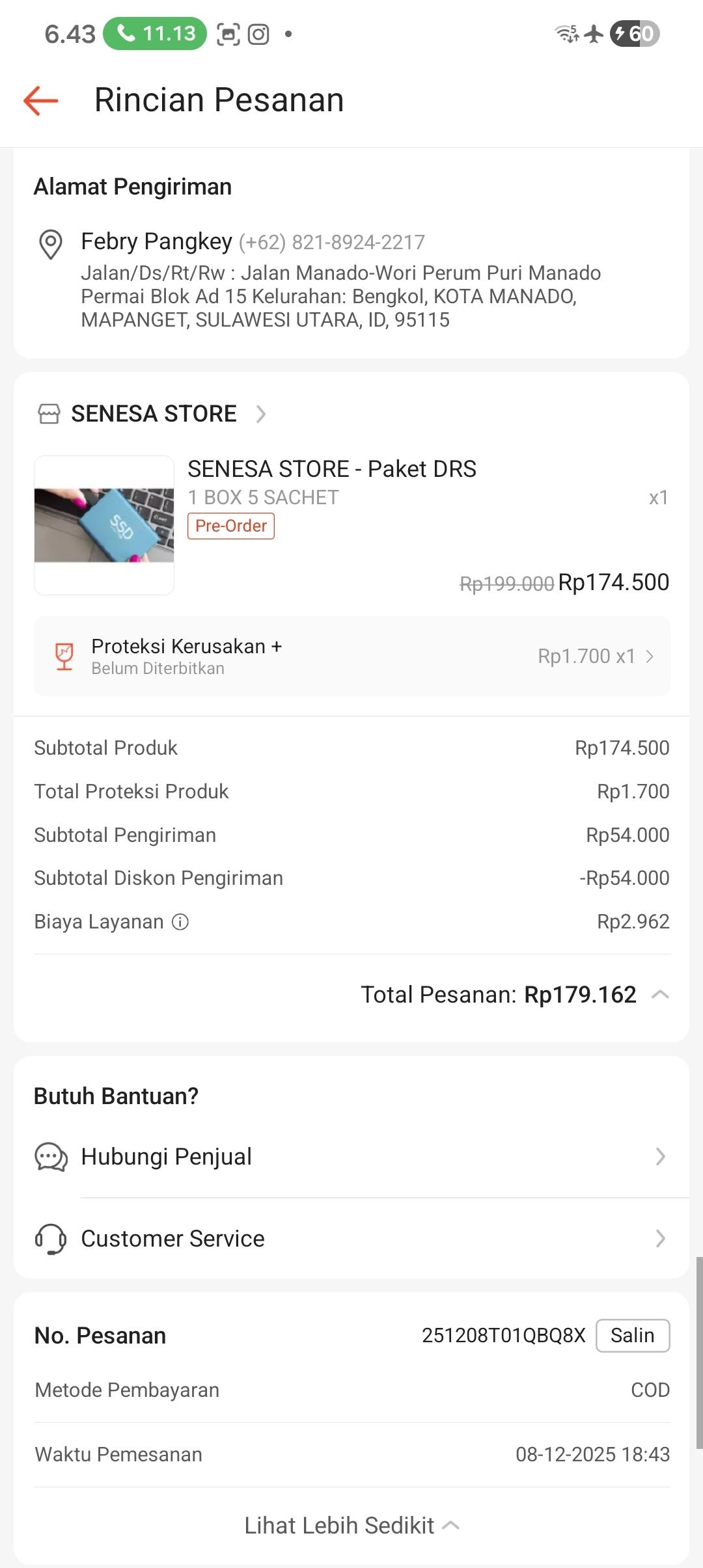The width and height of the screenshot is (703, 1568).
Task: Tap the Hubungi Penjual chat bubble icon
Action: (51, 1157)
